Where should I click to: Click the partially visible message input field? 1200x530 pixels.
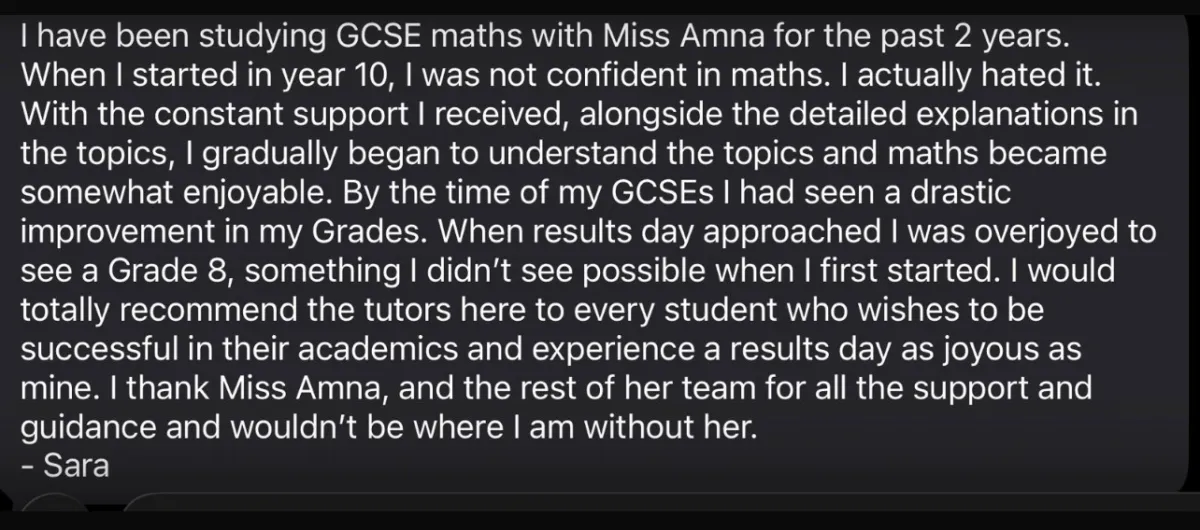coord(660,501)
